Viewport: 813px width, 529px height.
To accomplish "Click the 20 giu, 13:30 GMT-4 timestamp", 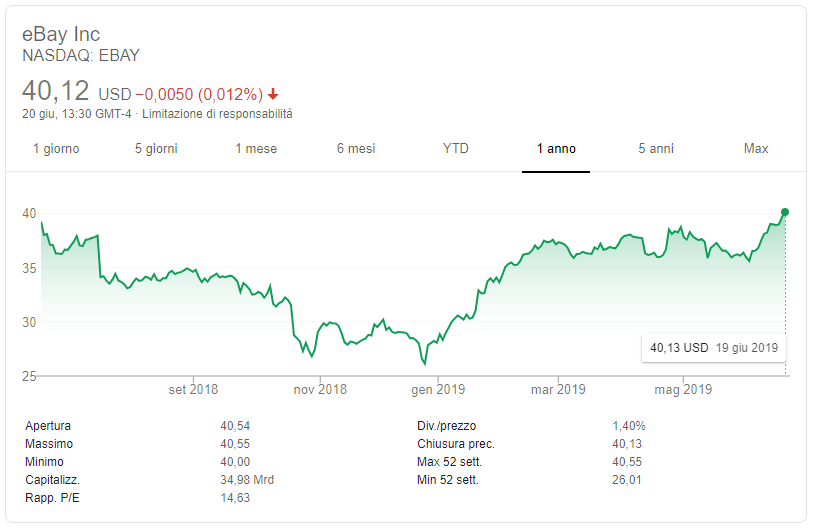I will [x=77, y=114].
